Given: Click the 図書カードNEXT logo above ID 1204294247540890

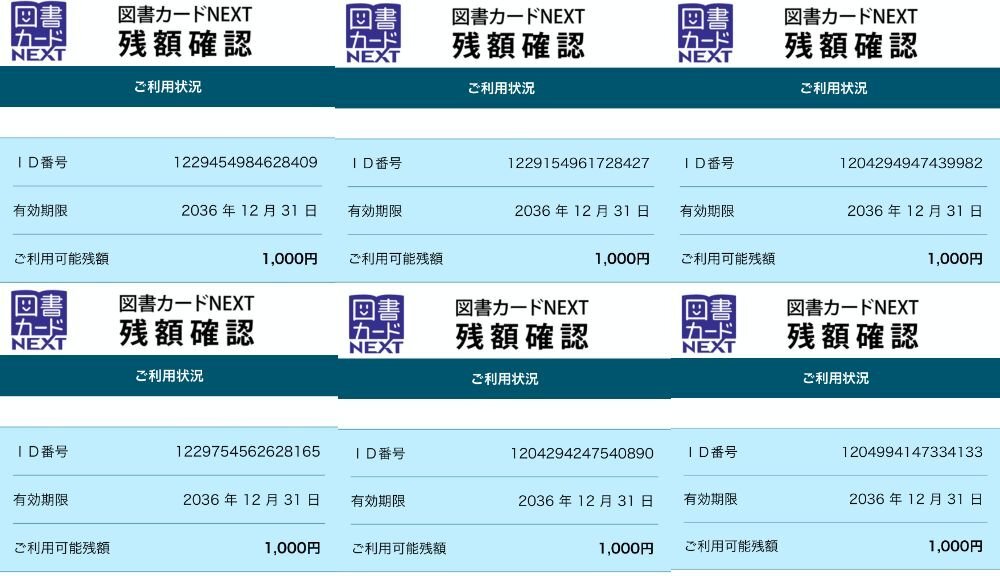Looking at the screenshot, I should click(x=376, y=324).
